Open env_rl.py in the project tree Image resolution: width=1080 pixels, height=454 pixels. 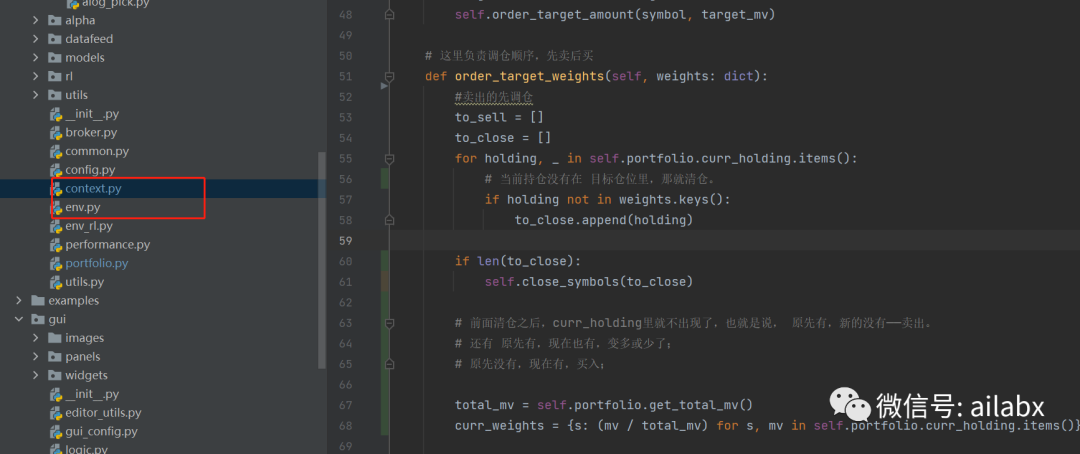click(89, 225)
